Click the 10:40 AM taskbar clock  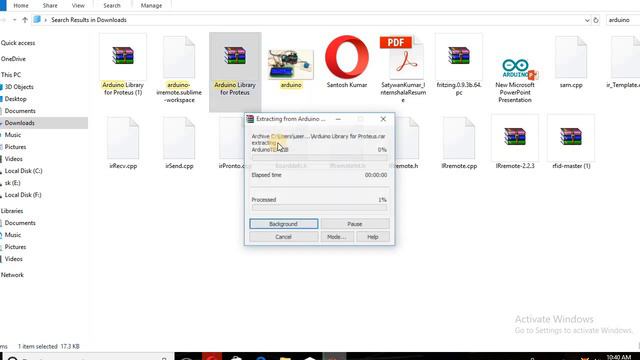[618, 357]
